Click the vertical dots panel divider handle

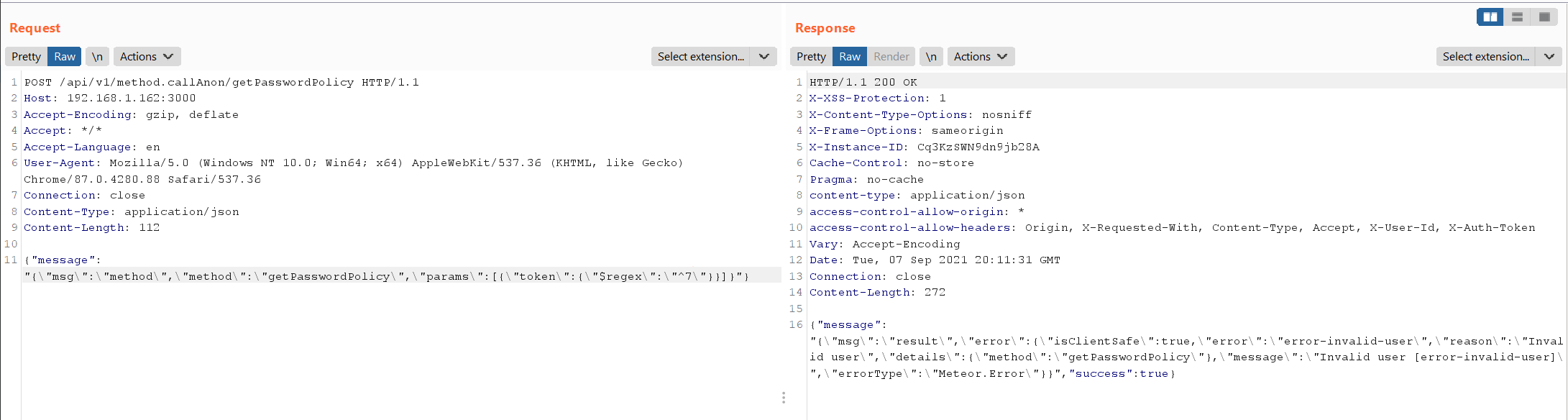click(x=784, y=398)
